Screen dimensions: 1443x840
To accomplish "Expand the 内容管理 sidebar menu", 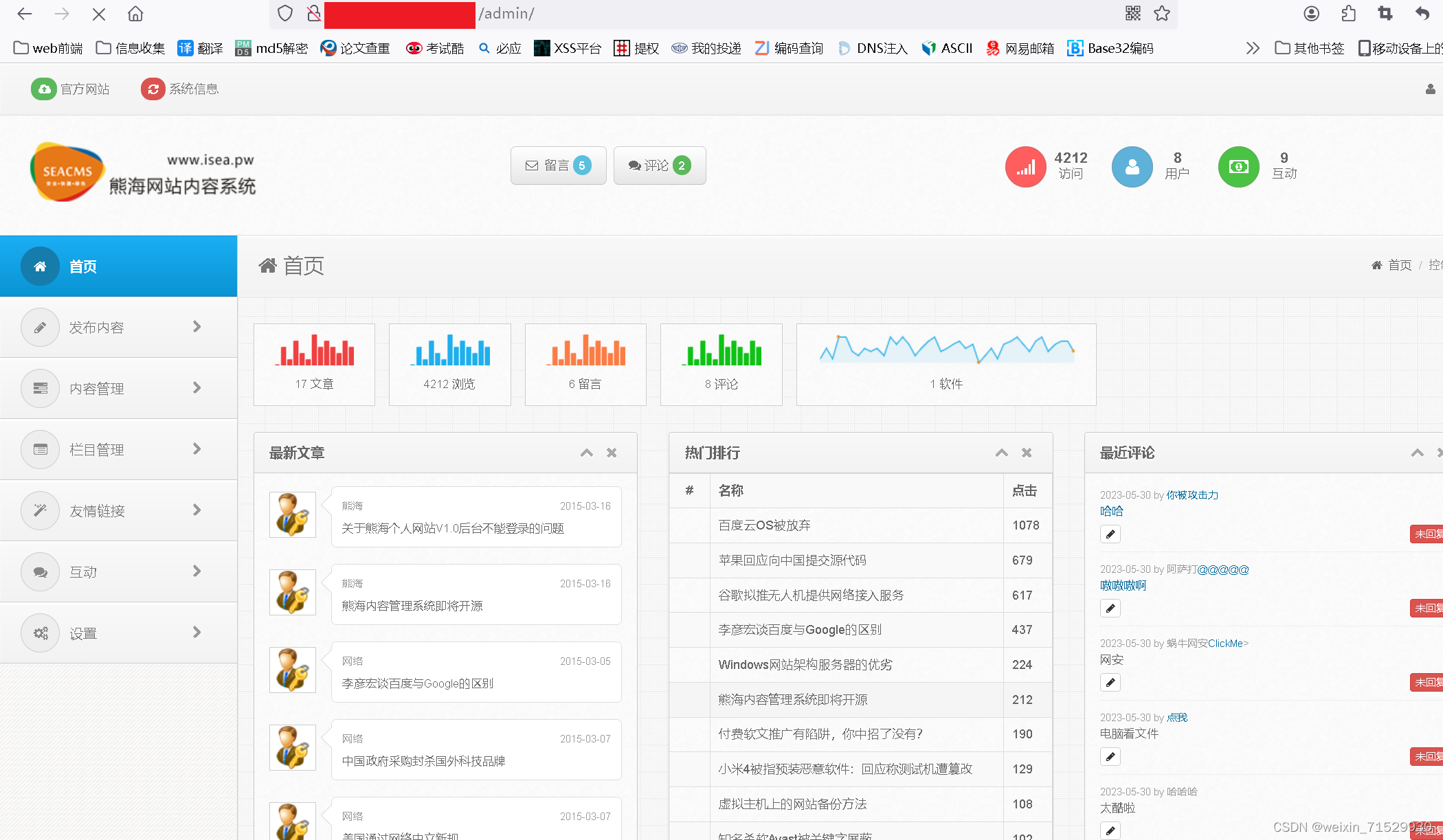I will 118,388.
